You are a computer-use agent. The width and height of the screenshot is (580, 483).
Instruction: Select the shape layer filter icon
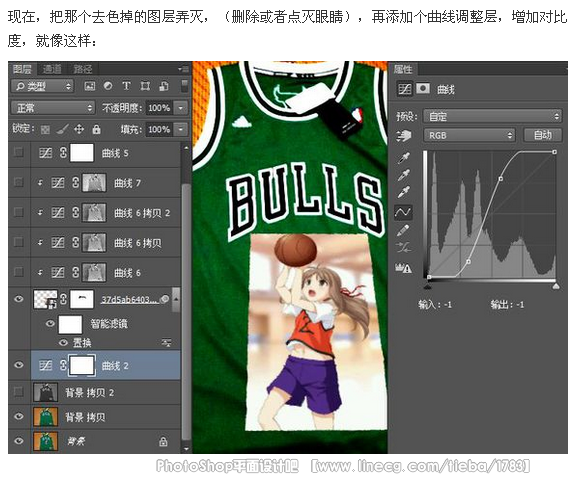click(x=145, y=86)
